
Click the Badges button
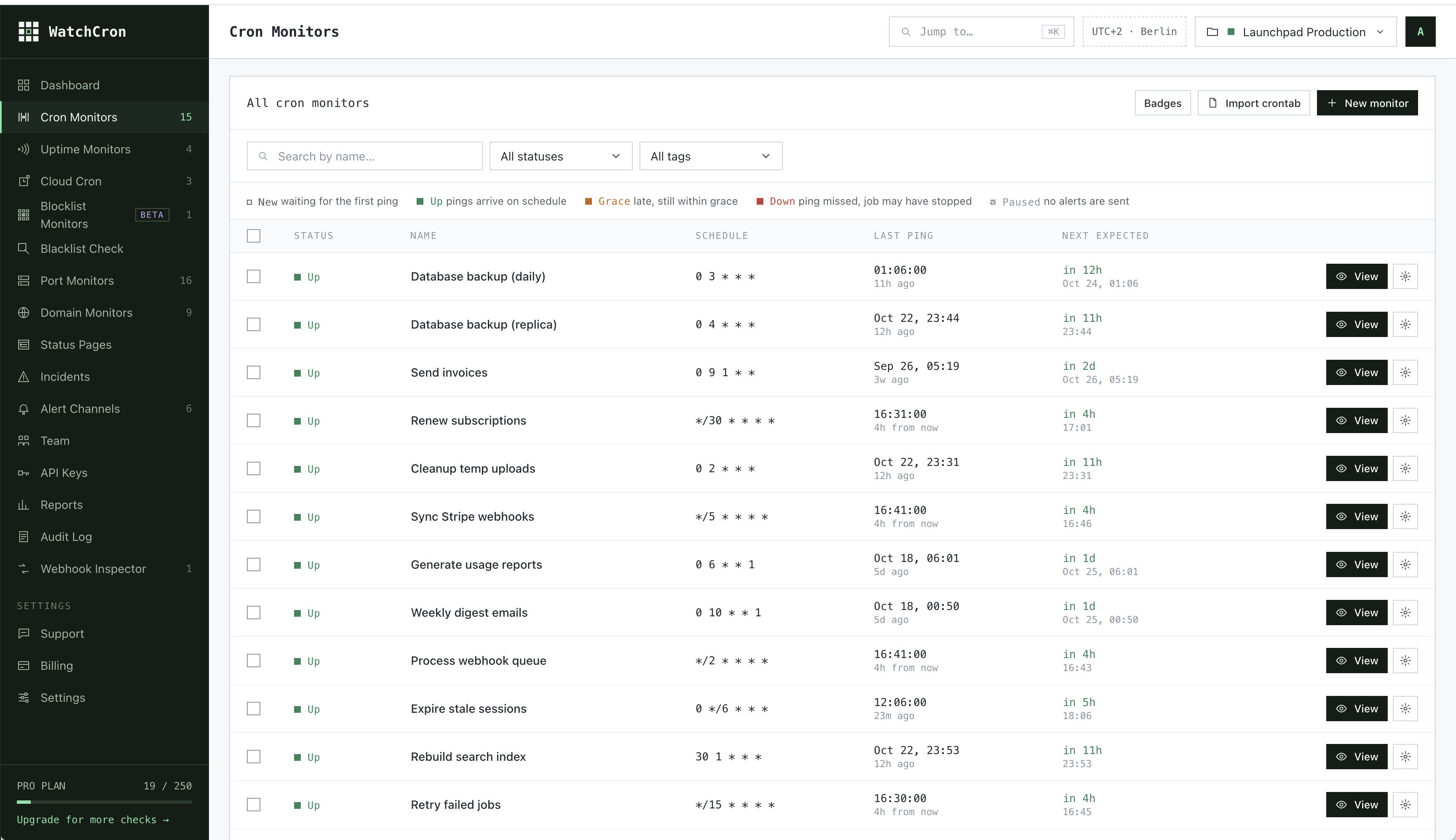pos(1162,103)
